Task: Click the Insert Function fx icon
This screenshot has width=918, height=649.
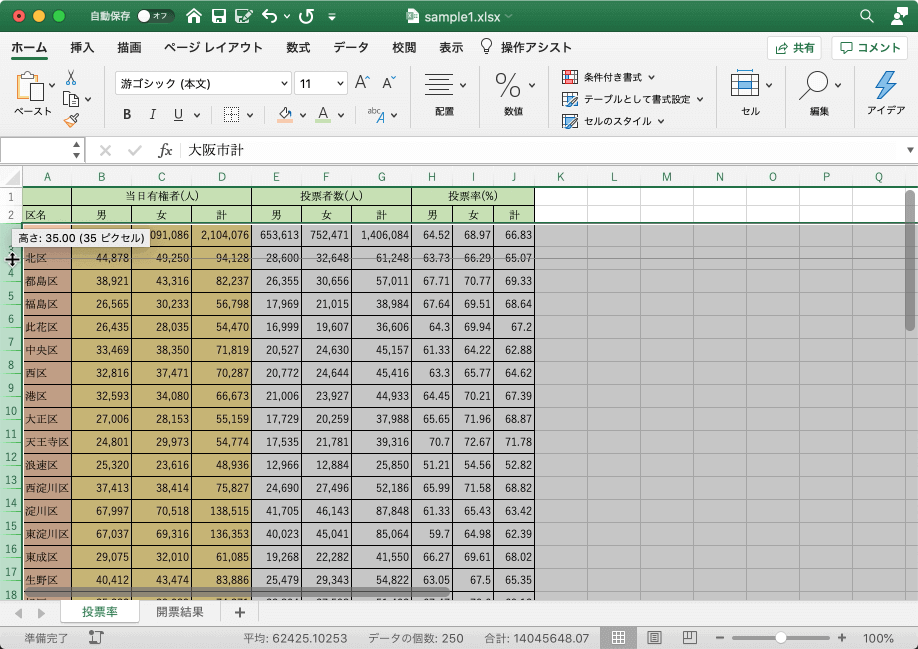Action: click(165, 150)
